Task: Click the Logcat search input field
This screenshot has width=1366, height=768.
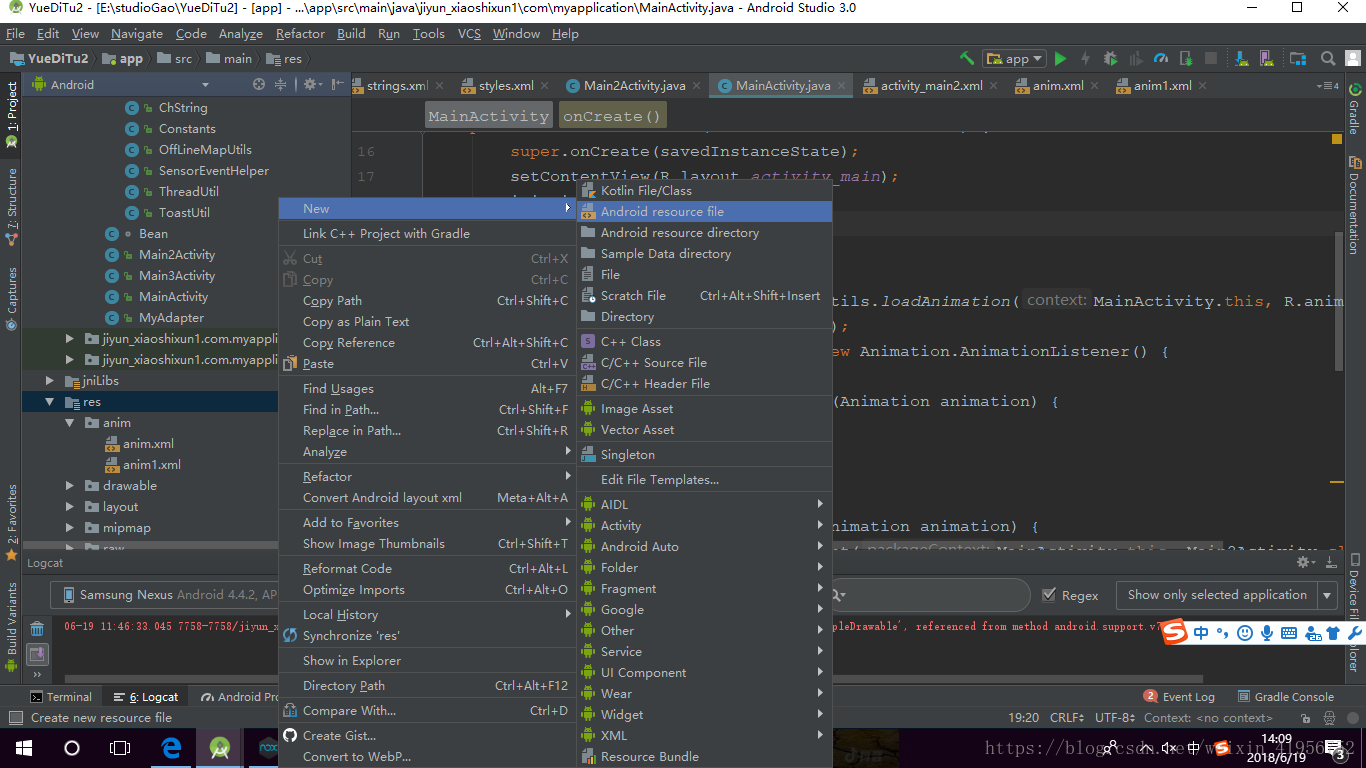Action: (x=930, y=595)
